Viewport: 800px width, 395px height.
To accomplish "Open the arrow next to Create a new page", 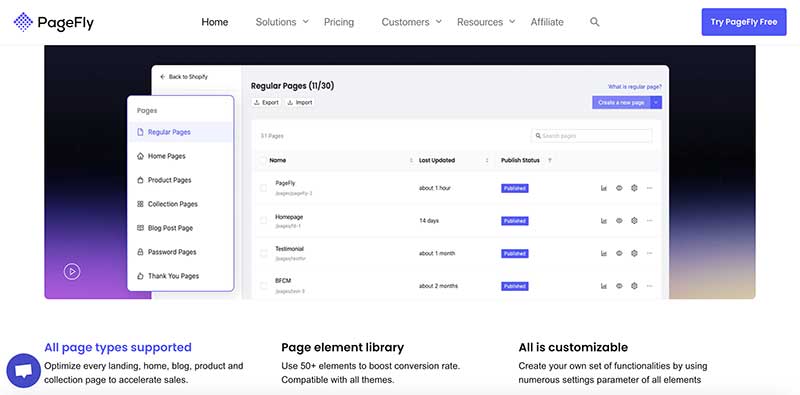I will pos(657,103).
